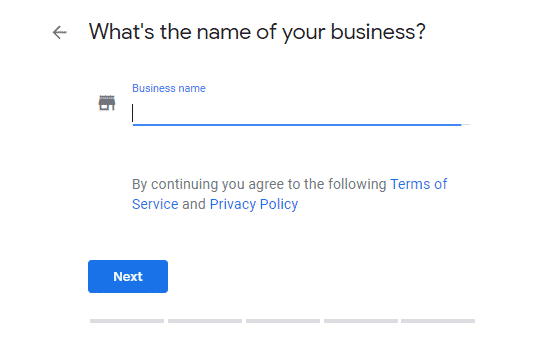Click the word 'Service' in the link
The image size is (549, 362).
(x=155, y=204)
